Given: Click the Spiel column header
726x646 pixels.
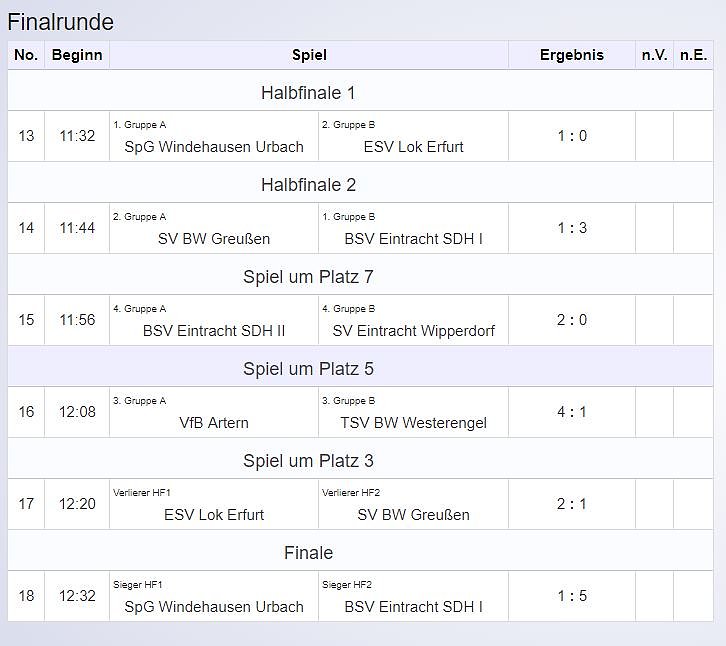Looking at the screenshot, I should [309, 55].
